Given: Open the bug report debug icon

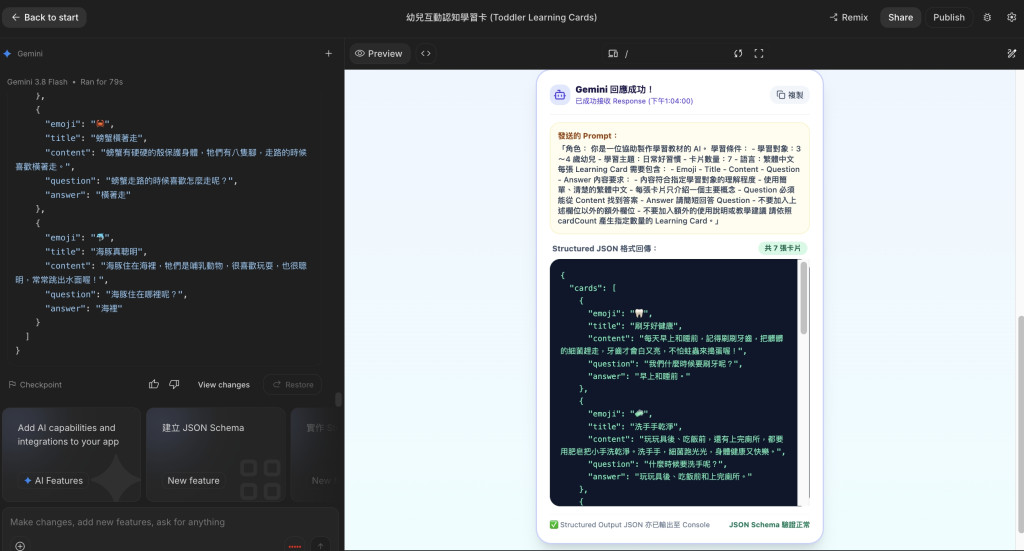Looking at the screenshot, I should click(987, 18).
